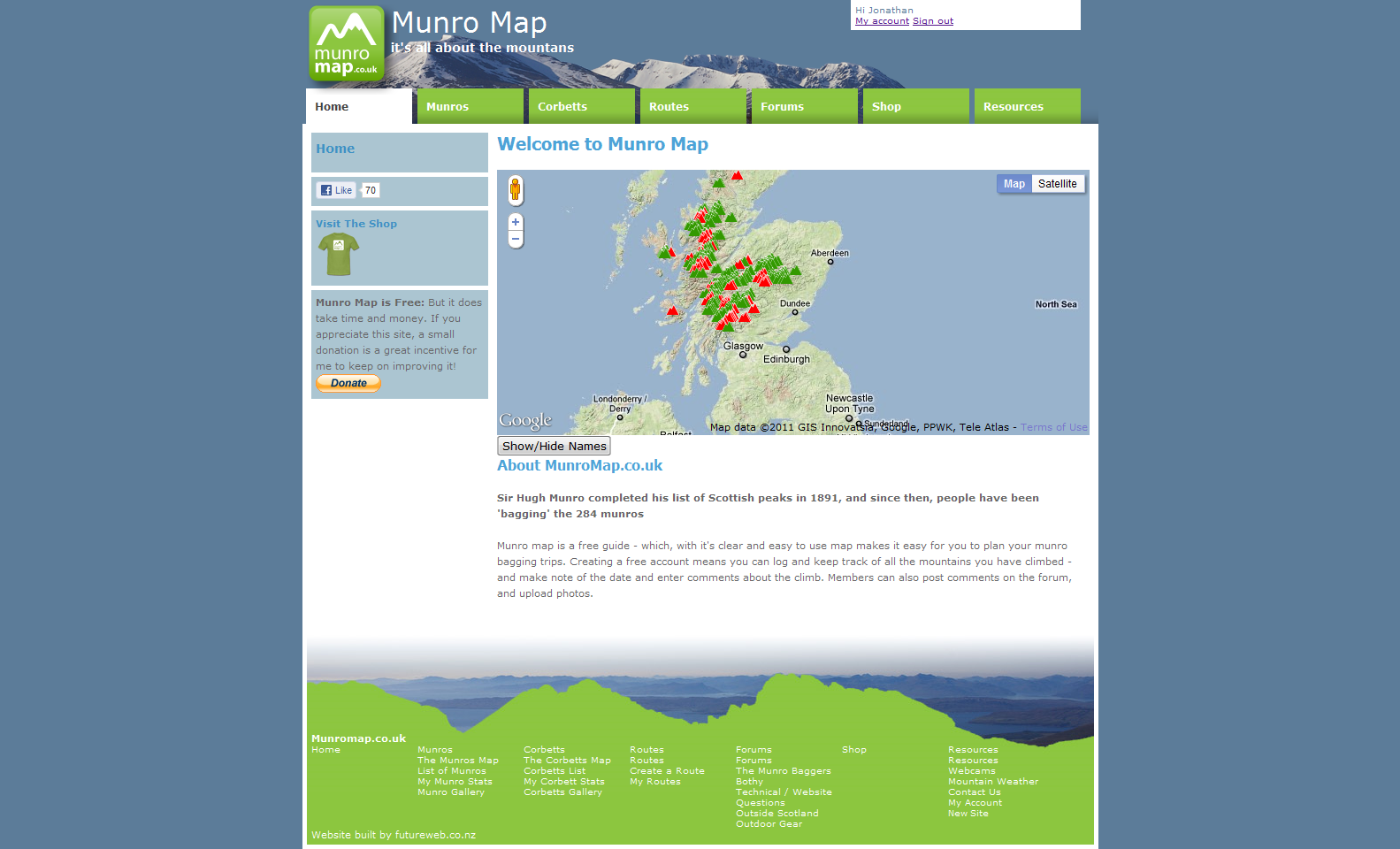Open map Terms of Use link
Viewport: 1400px width, 849px height.
[x=1054, y=427]
